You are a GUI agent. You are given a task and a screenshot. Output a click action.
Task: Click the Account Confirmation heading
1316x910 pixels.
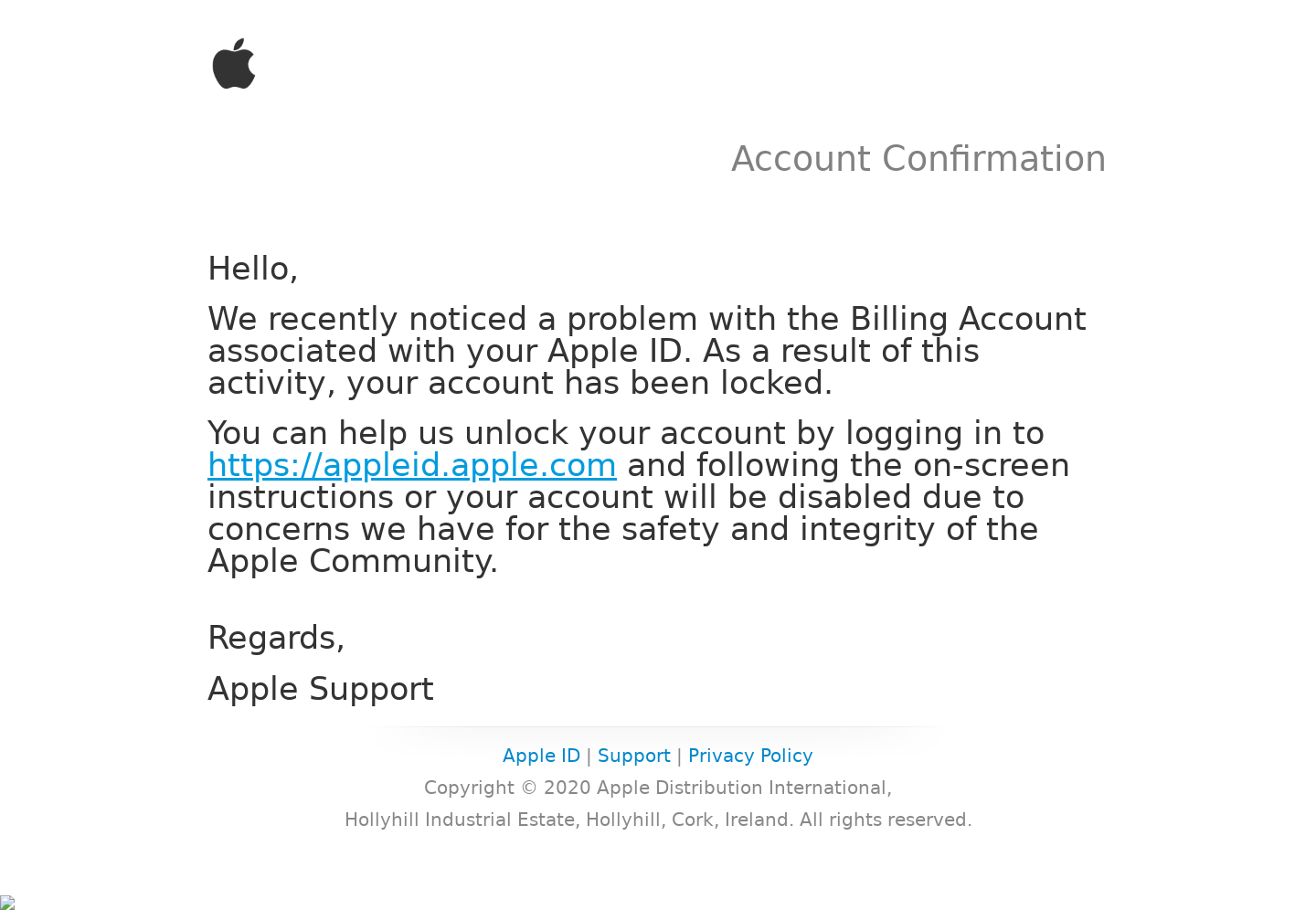(918, 159)
